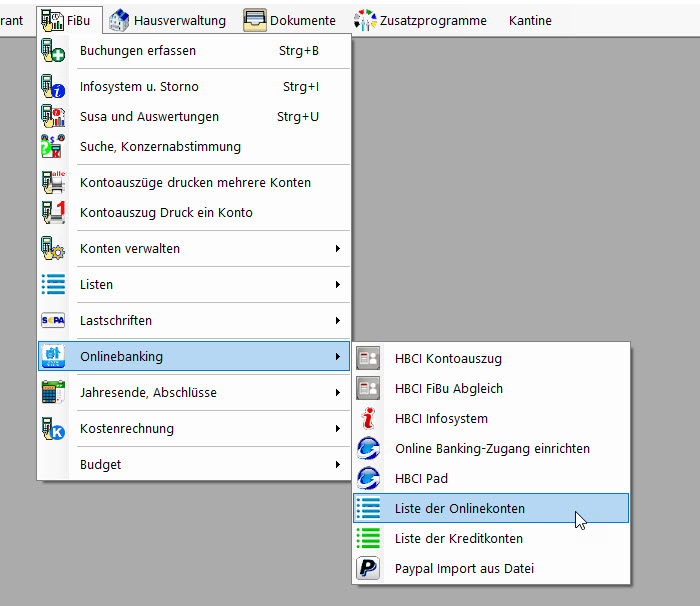
Task: Select Suche, Konzernabstimmung text
Action: click(160, 146)
